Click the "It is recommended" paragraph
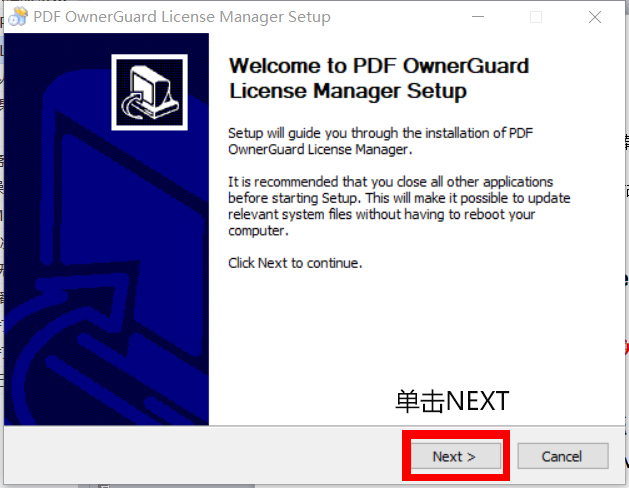This screenshot has height=488, width=629. [x=399, y=206]
